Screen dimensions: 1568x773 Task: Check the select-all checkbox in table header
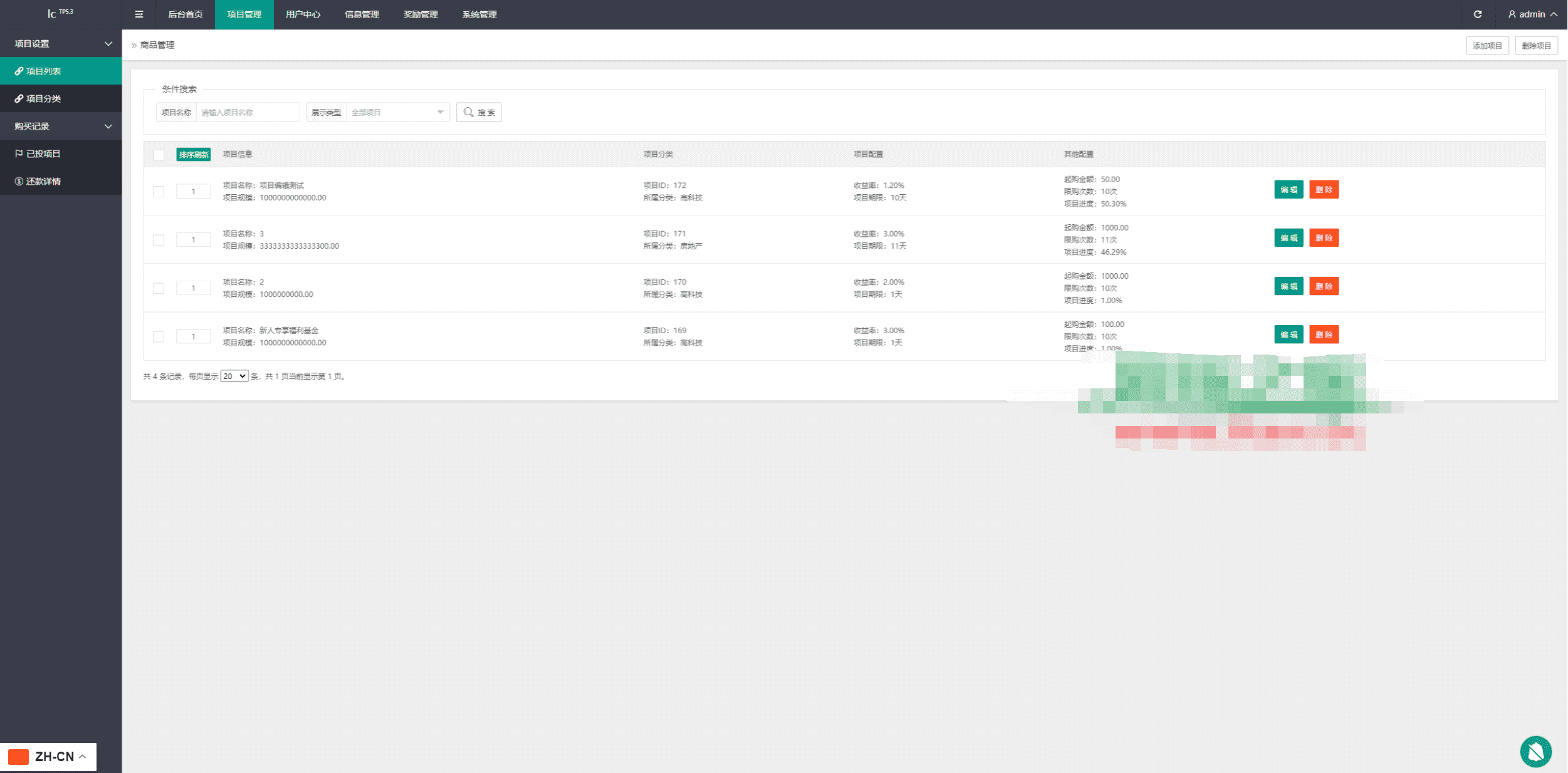[159, 155]
